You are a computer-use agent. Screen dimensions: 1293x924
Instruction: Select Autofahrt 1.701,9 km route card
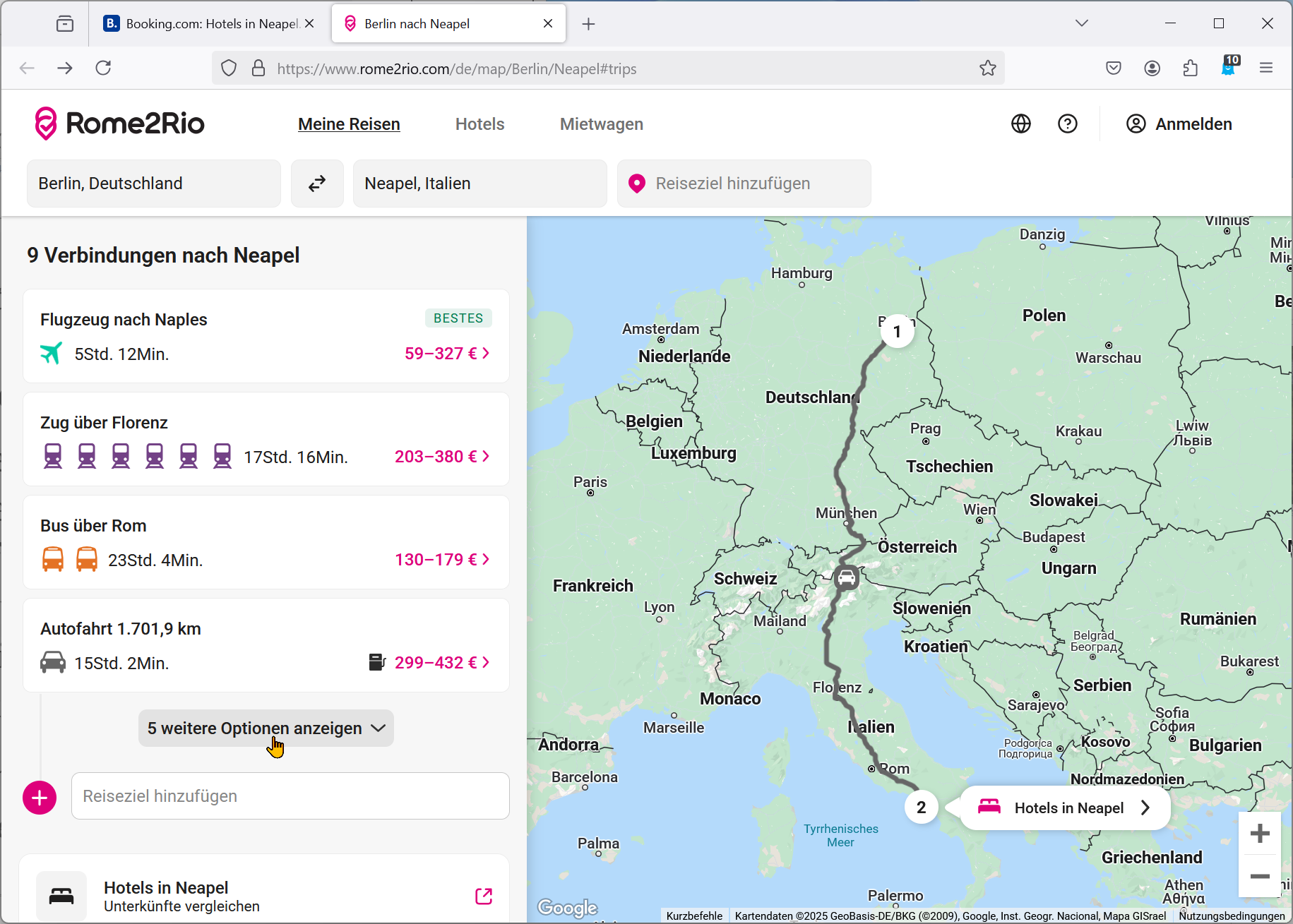(266, 645)
